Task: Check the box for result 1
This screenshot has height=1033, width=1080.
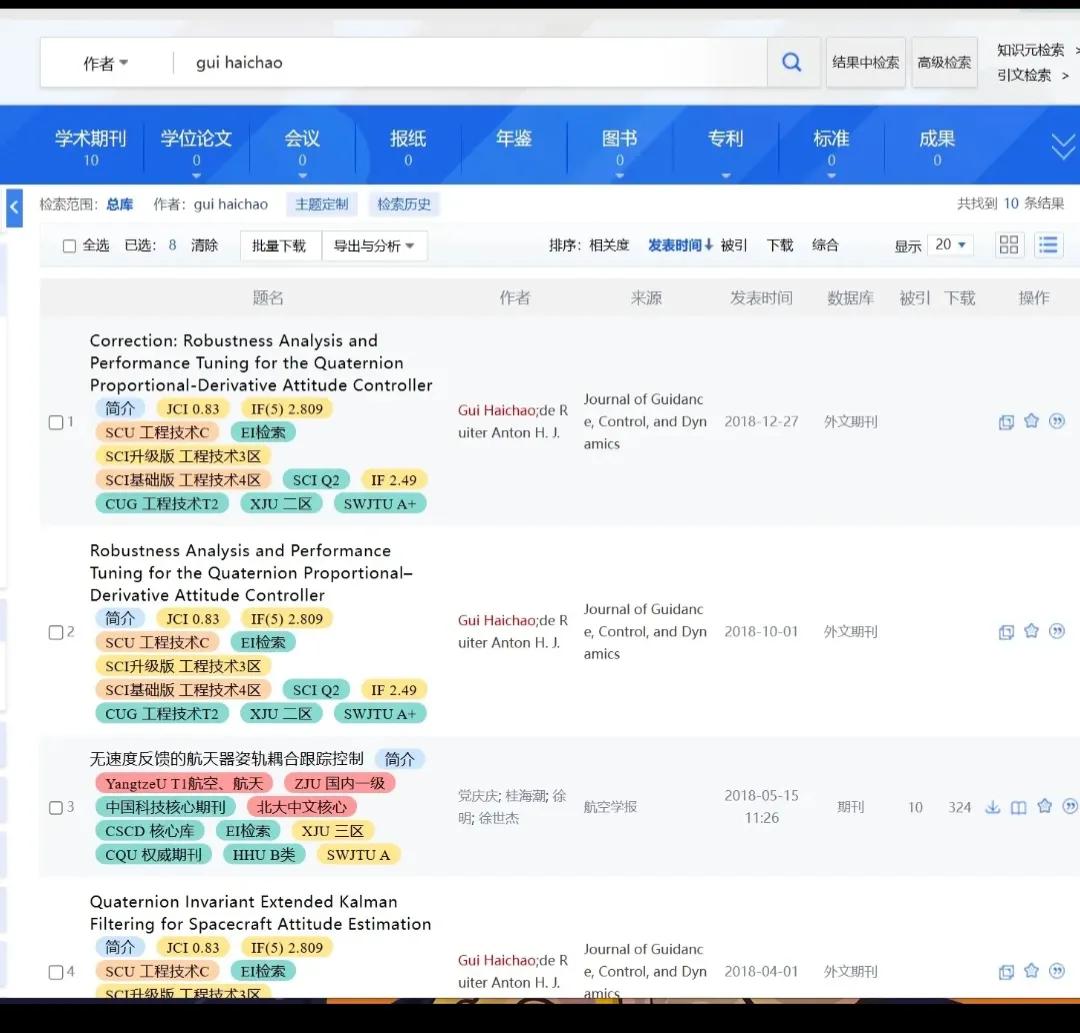Action: pos(56,422)
